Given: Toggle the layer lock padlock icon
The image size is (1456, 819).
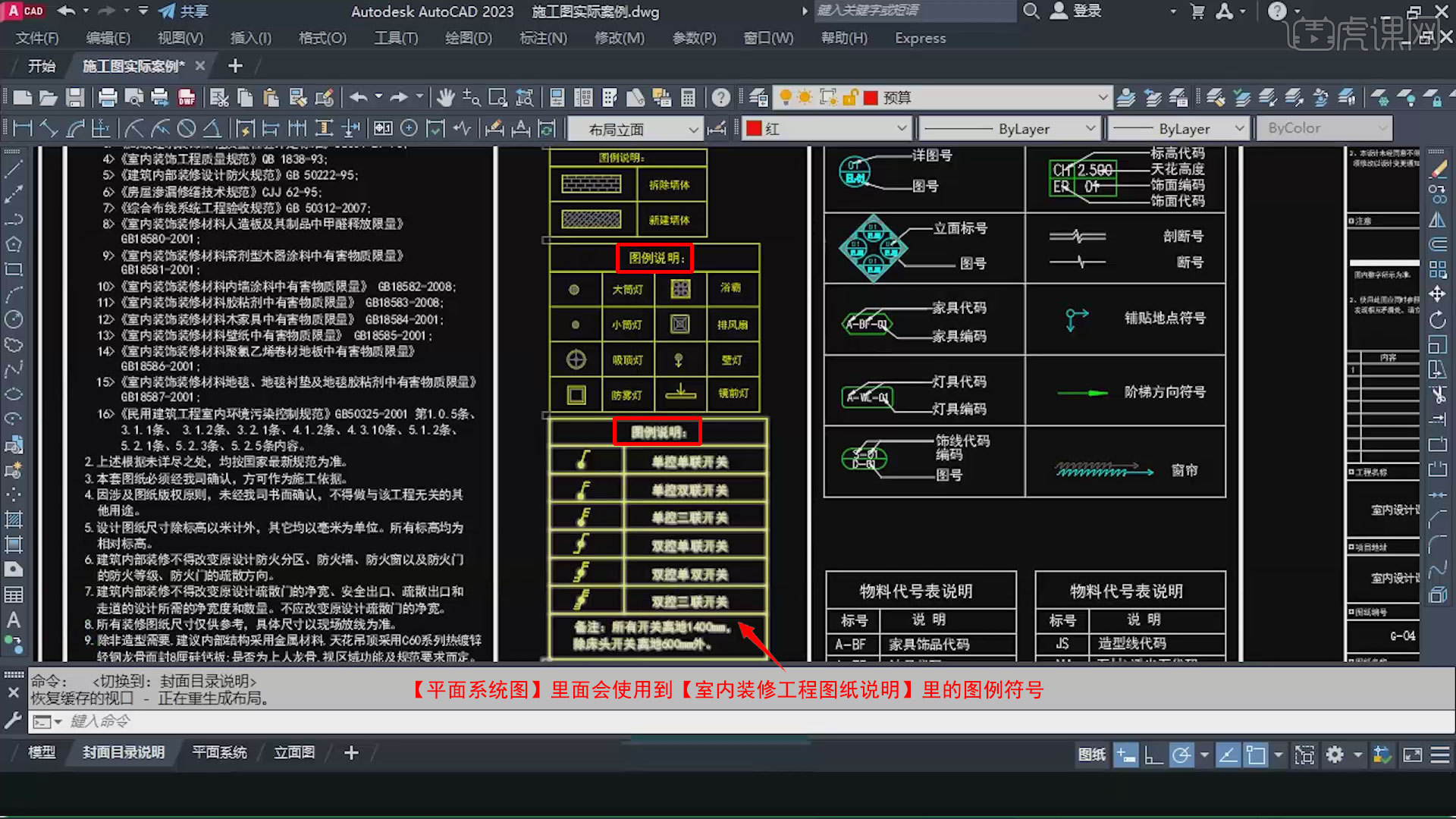Looking at the screenshot, I should [x=850, y=97].
